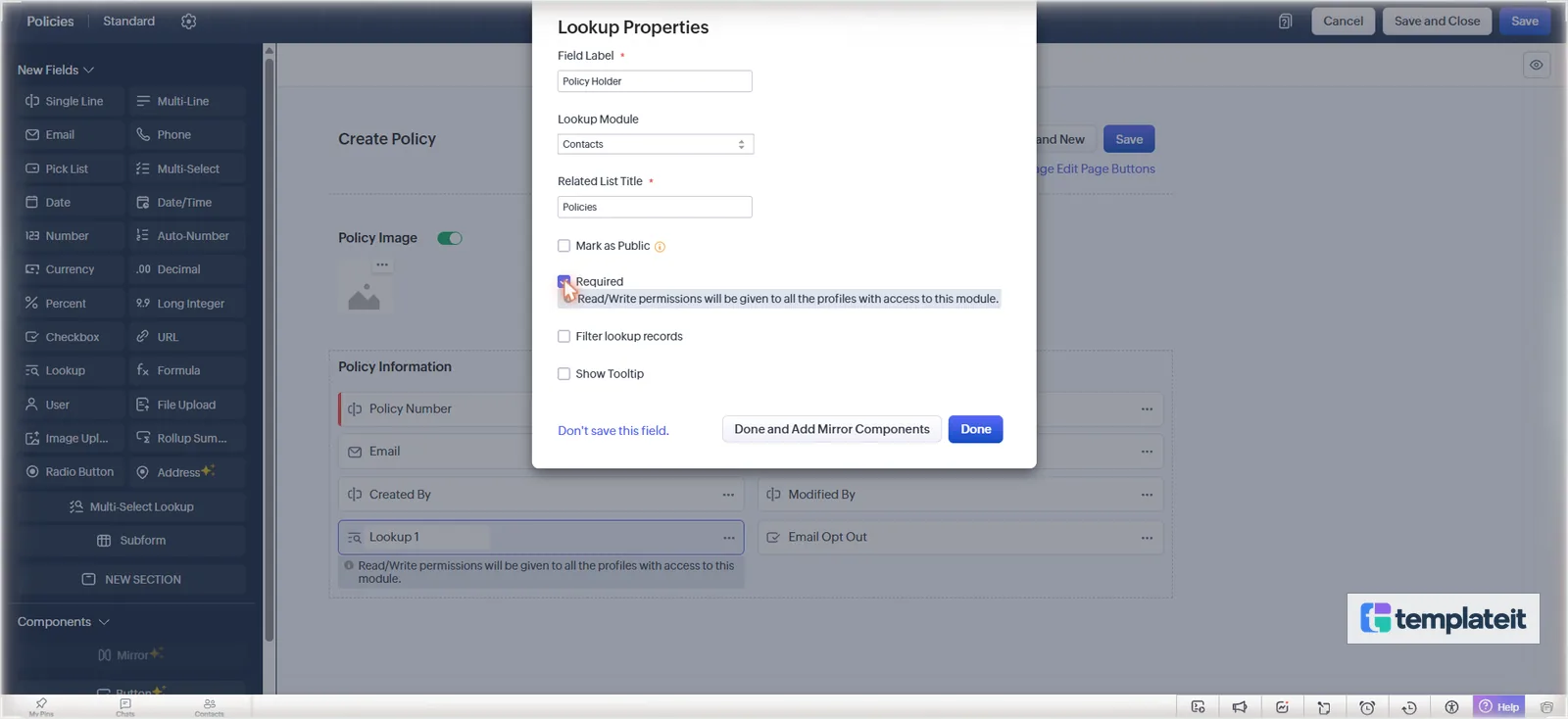Image resolution: width=1568 pixels, height=719 pixels.
Task: Open Contacts in the bottom bar
Action: [x=210, y=706]
